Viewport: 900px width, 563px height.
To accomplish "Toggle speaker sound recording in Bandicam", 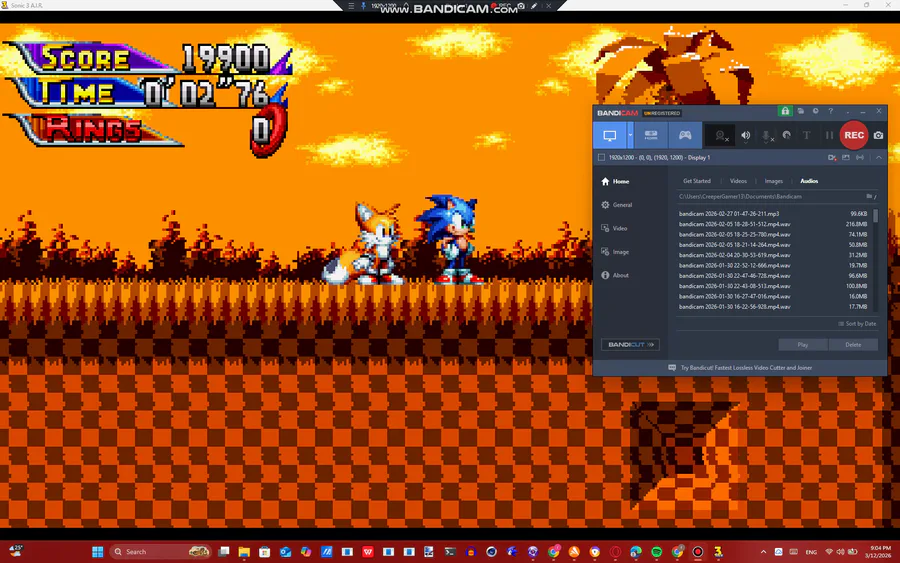I will tap(746, 135).
